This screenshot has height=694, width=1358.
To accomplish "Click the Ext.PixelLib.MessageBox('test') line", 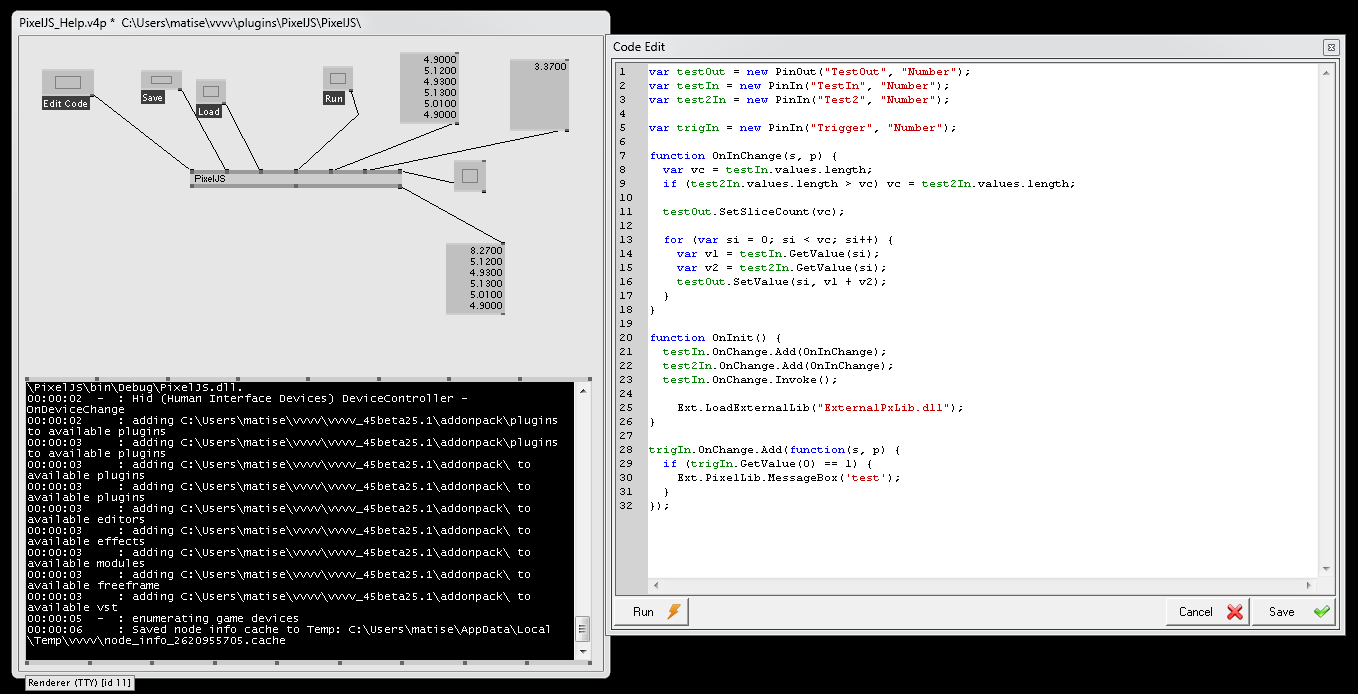I will [x=789, y=478].
